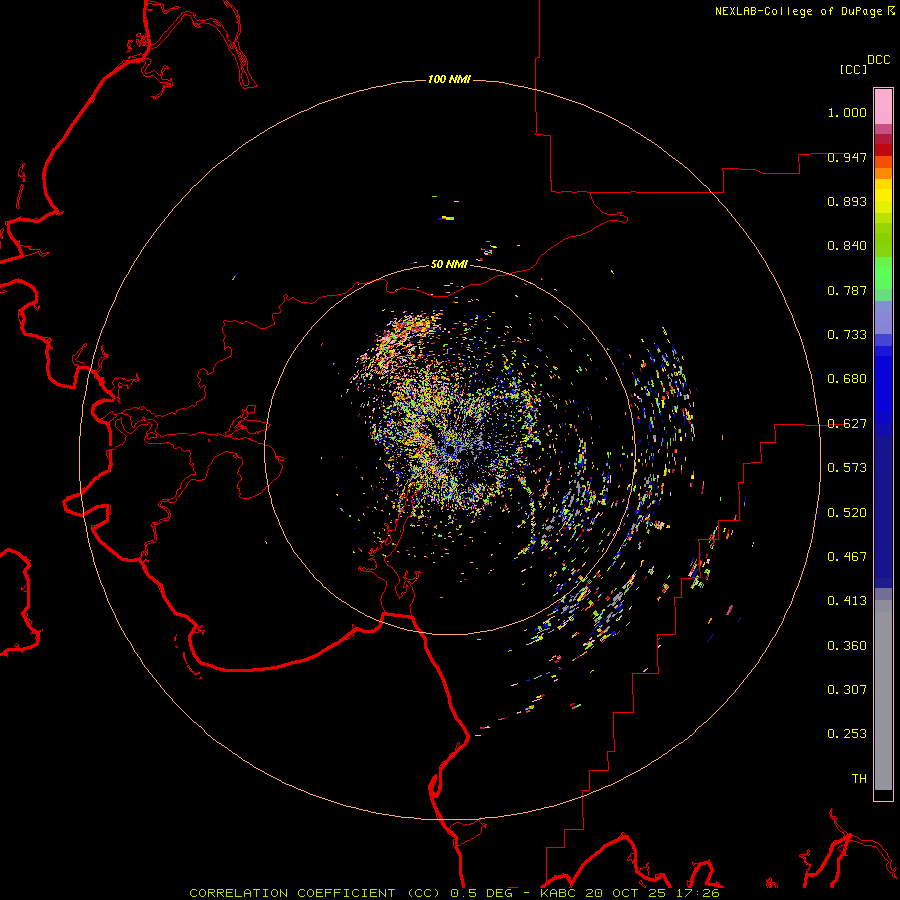900x900 pixels.
Task: Click the TH threshold label
Action: point(859,779)
